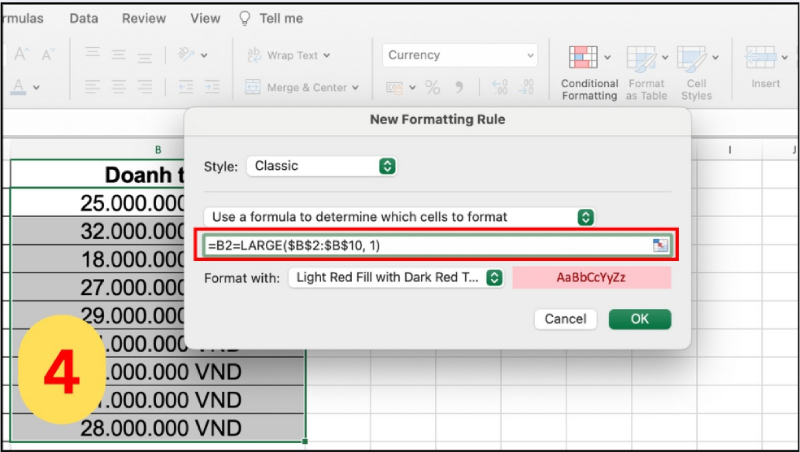800x452 pixels.
Task: Switch to View tab
Action: click(205, 18)
